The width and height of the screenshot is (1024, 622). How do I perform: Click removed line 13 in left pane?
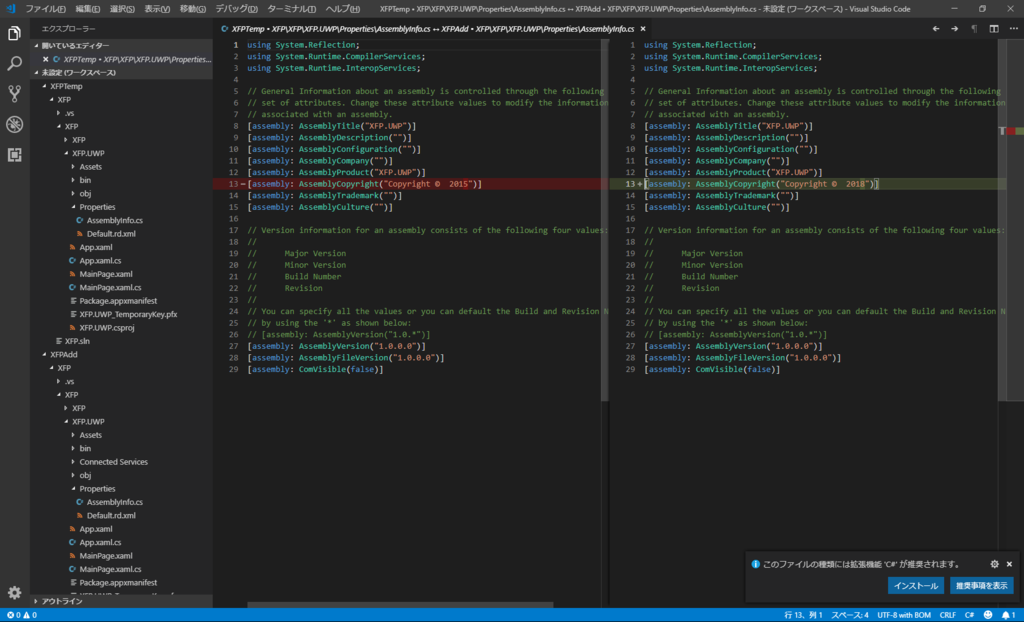coord(411,184)
